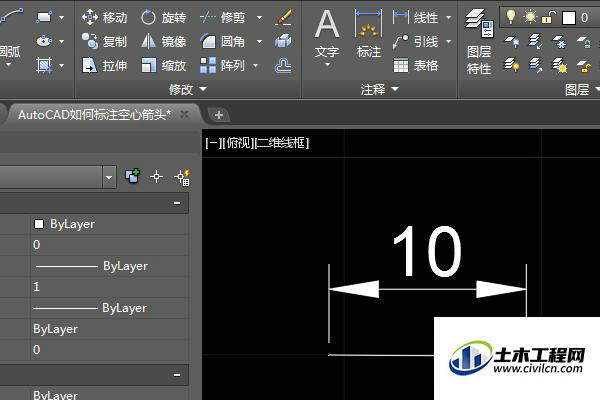The height and width of the screenshot is (400, 600).
Task: Collapse the first Properties section
Action: tap(177, 203)
